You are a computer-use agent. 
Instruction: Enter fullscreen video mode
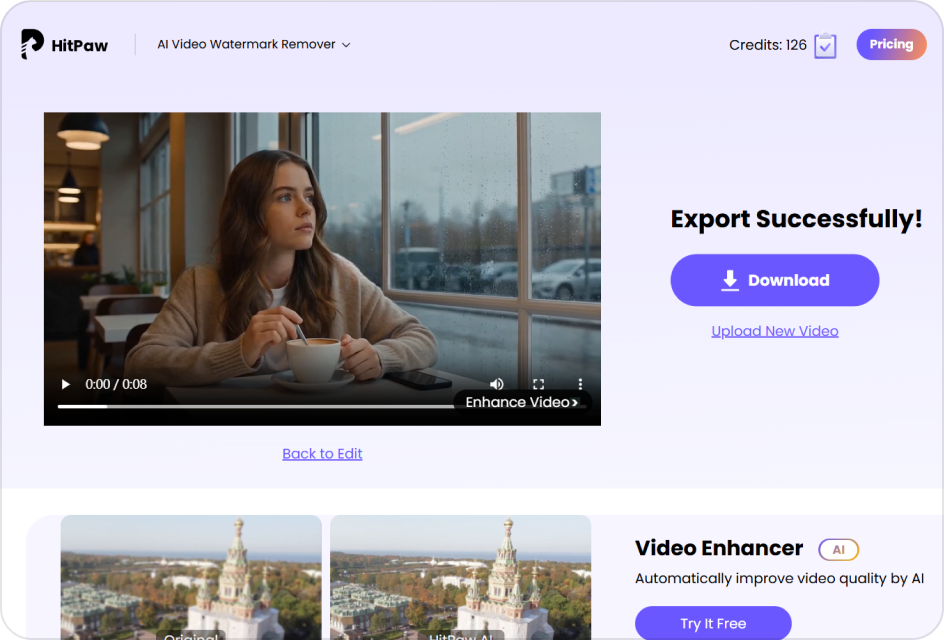[x=538, y=384]
